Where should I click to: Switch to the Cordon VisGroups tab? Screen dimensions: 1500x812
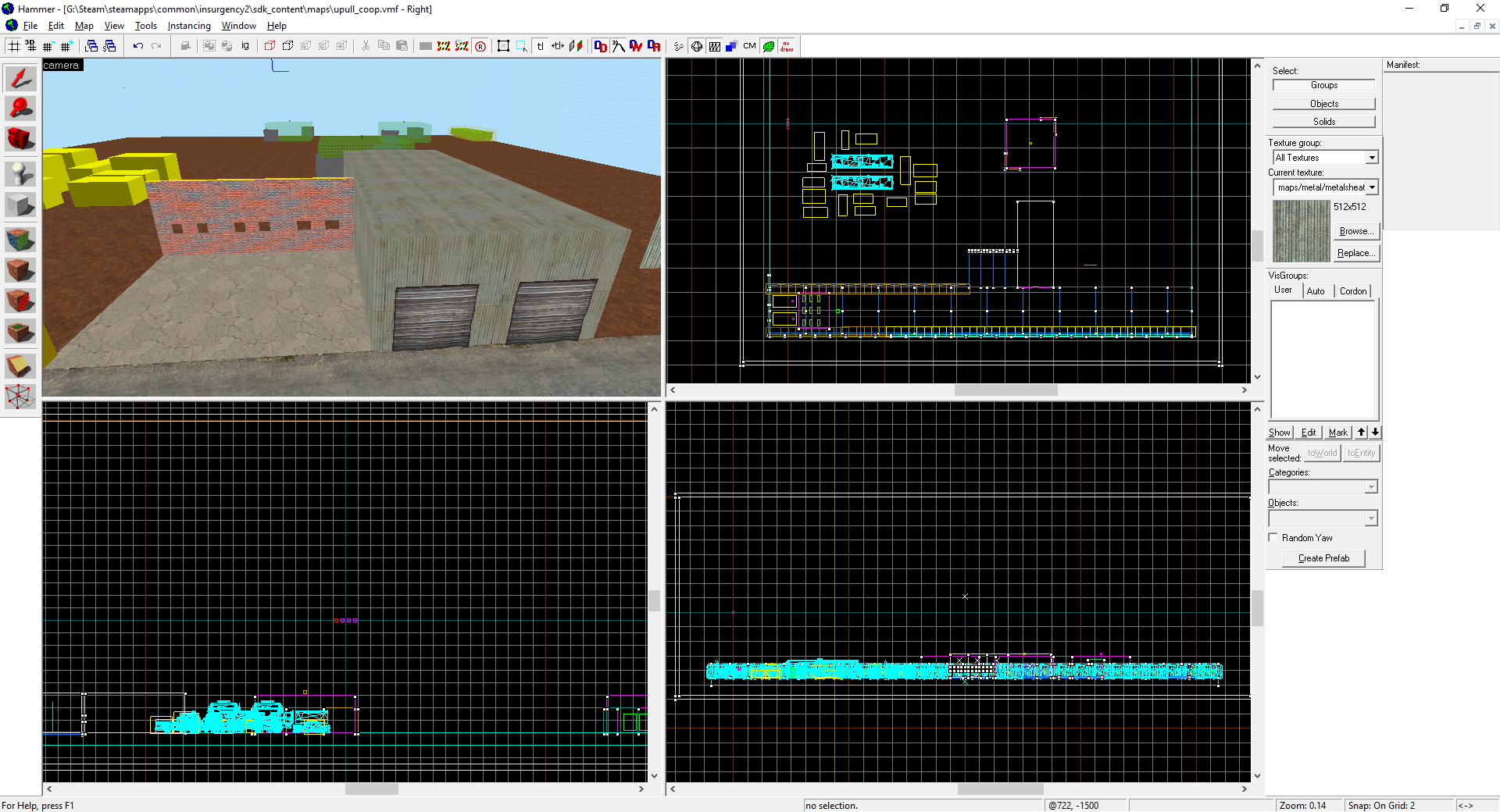[x=1353, y=291]
